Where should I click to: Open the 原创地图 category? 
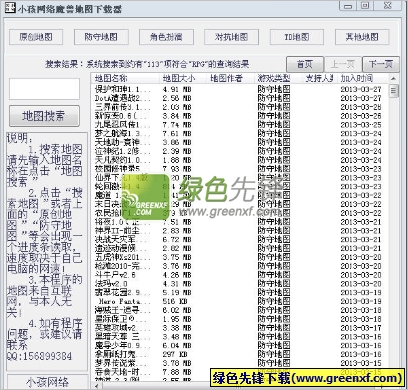[36, 37]
